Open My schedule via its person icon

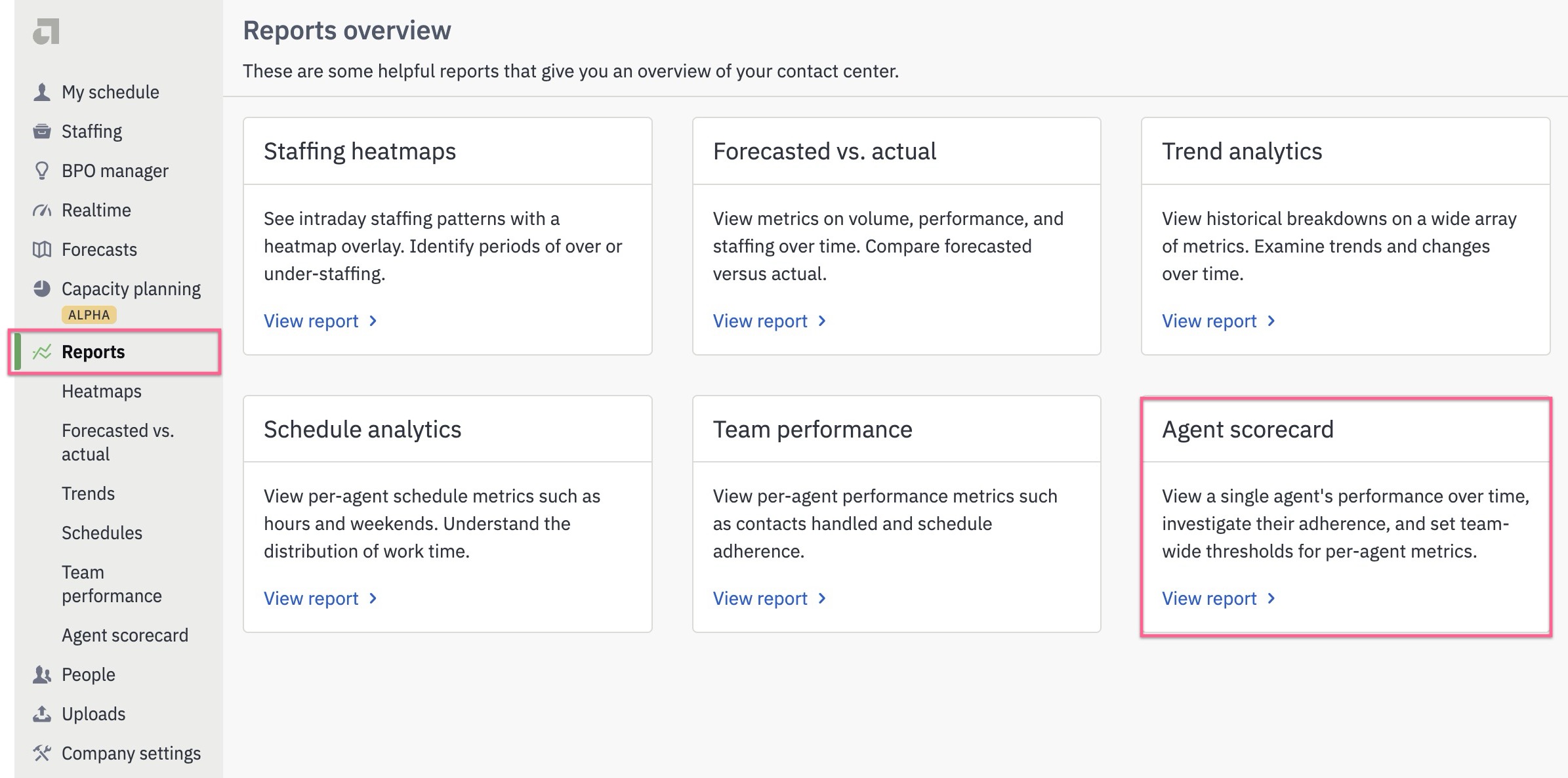click(42, 92)
